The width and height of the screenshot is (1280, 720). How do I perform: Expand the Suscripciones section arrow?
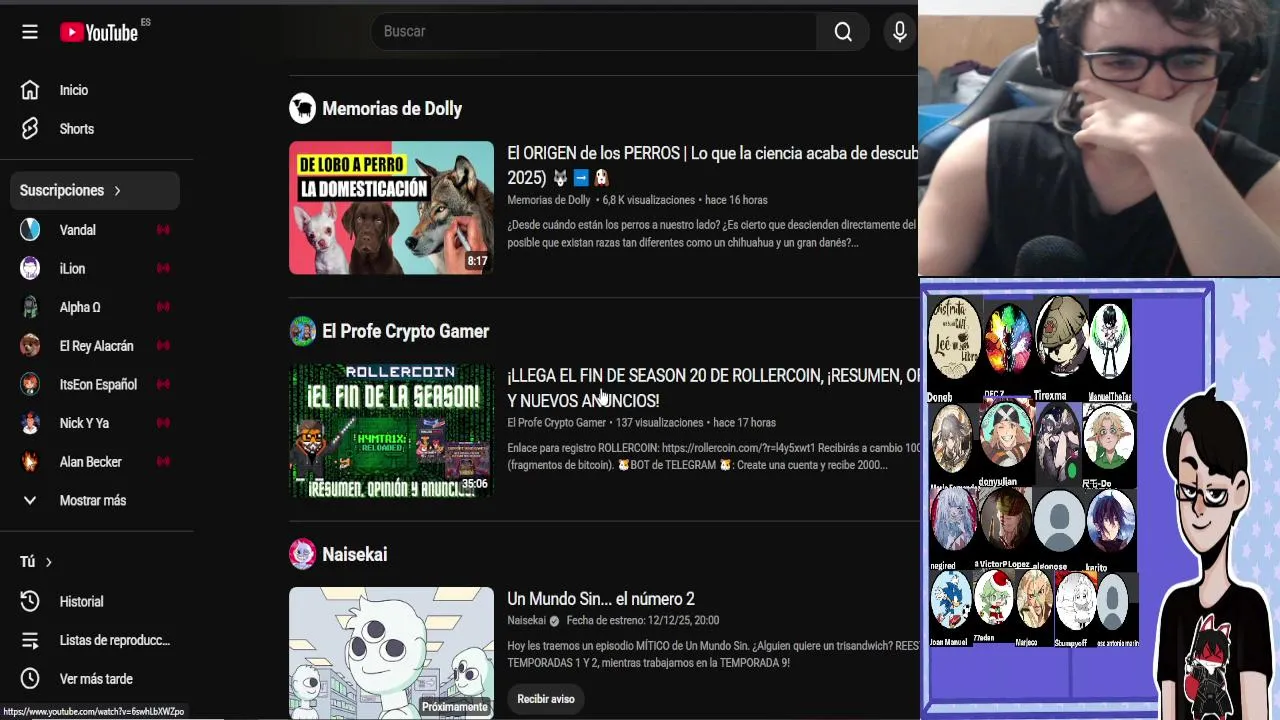[117, 190]
